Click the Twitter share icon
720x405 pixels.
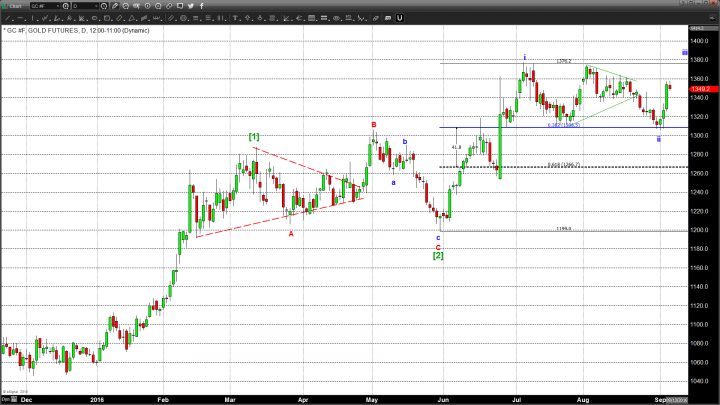click(x=191, y=6)
